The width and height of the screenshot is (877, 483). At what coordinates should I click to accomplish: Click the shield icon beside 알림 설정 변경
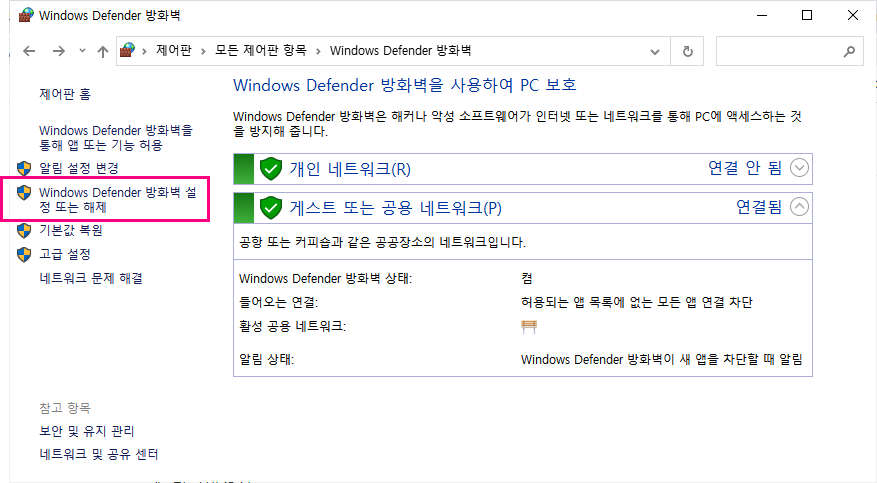pos(24,168)
